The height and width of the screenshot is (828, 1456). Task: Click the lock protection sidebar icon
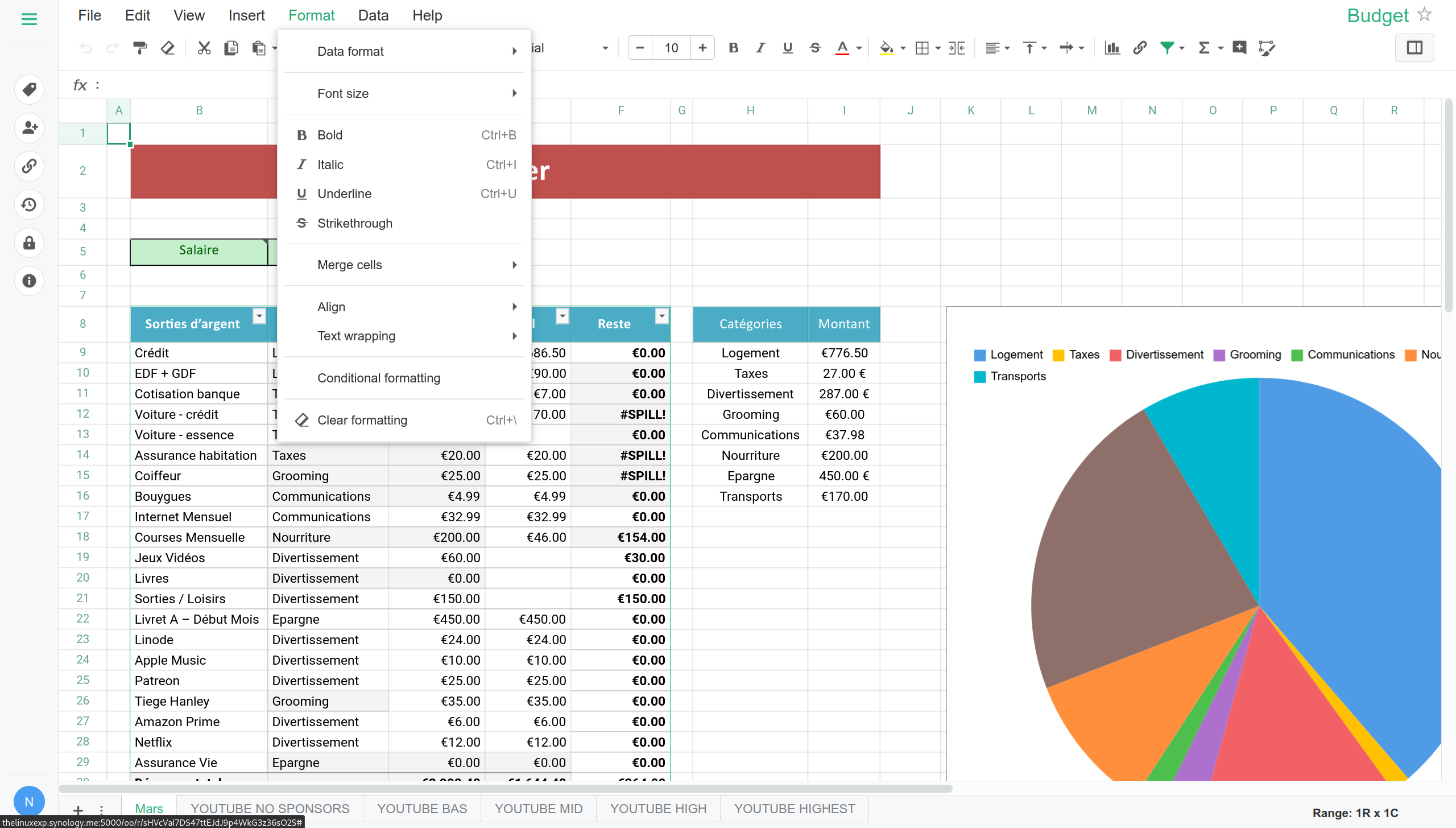29,243
